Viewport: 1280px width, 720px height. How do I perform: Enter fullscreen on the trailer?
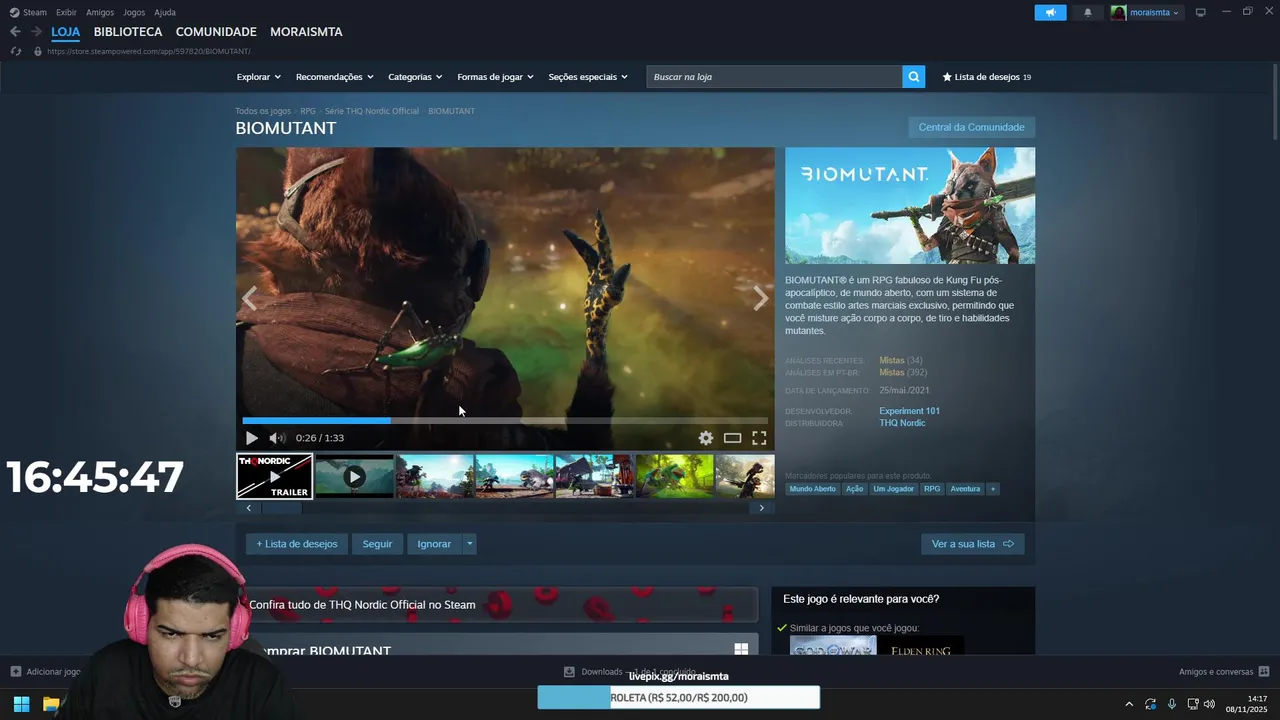(x=759, y=438)
